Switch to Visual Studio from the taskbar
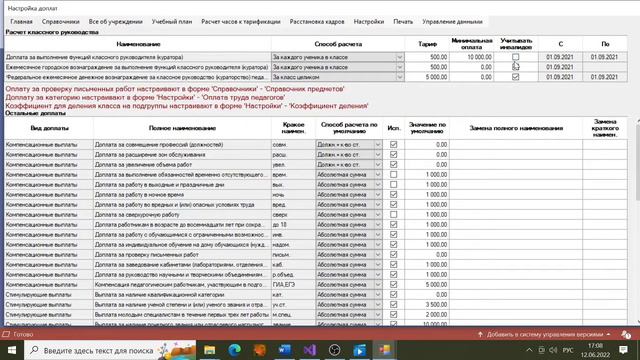This screenshot has height=360, width=640. click(x=309, y=350)
